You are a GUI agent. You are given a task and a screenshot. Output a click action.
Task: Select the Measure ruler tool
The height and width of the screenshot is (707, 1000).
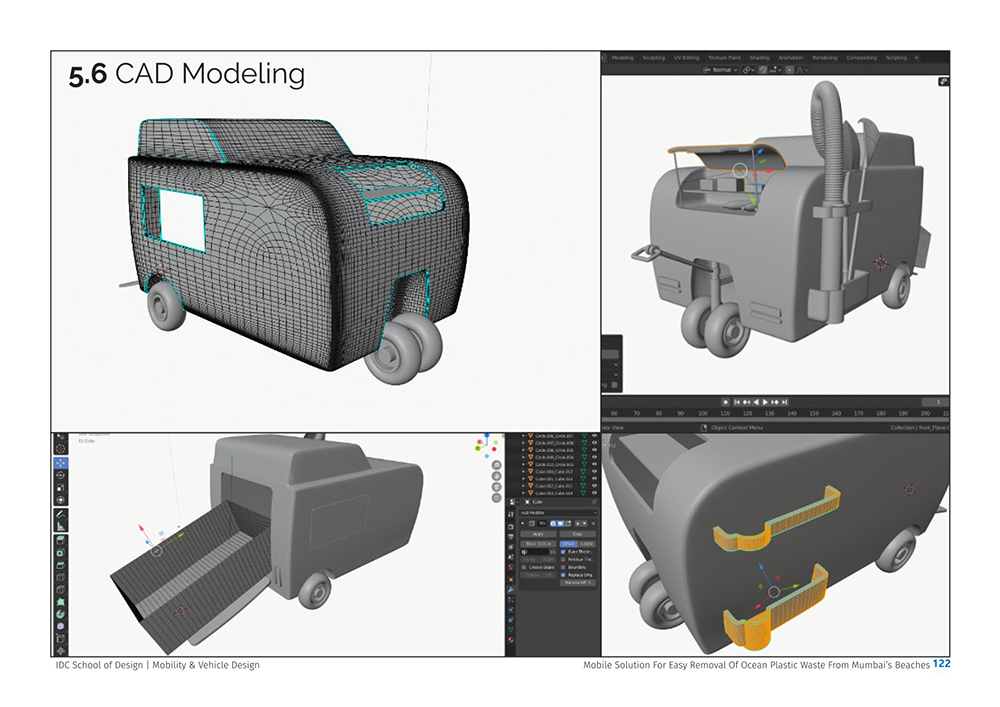point(61,526)
